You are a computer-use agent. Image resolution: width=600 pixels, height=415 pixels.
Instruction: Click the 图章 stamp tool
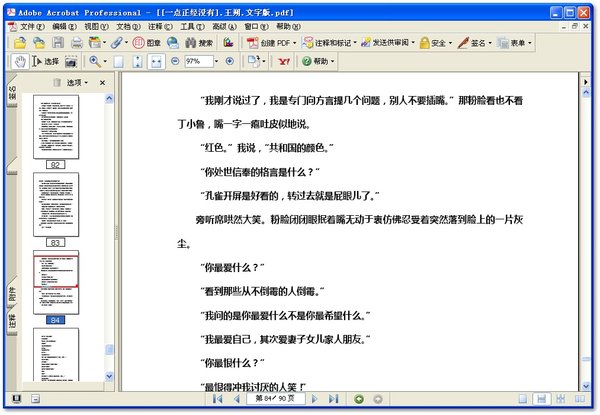point(146,43)
